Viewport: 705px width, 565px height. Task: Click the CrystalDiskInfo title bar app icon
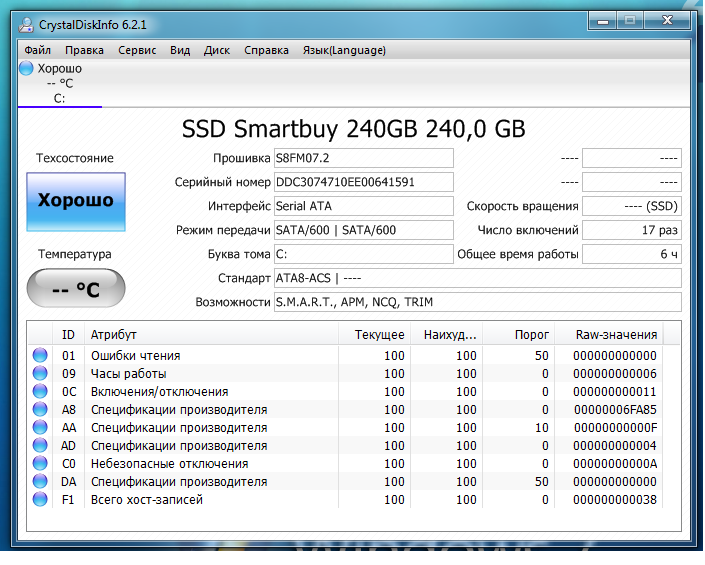click(26, 25)
